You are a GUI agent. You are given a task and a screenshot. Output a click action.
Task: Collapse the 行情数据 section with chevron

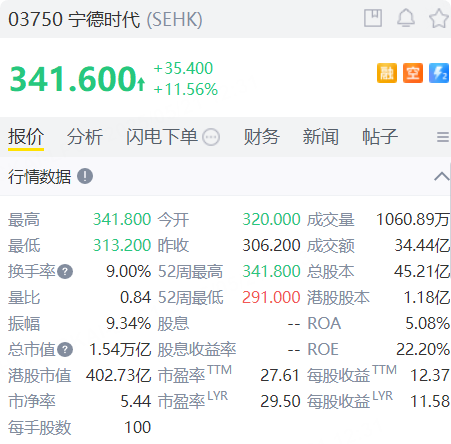[442, 176]
